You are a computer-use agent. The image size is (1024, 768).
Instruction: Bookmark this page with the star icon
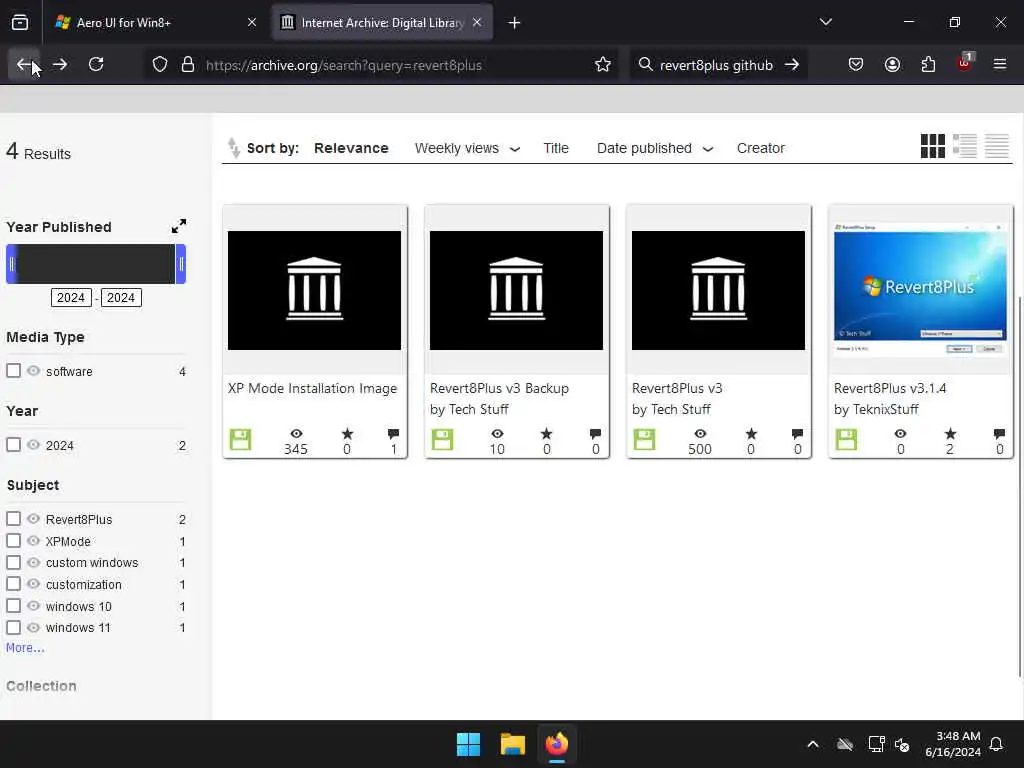click(x=603, y=65)
